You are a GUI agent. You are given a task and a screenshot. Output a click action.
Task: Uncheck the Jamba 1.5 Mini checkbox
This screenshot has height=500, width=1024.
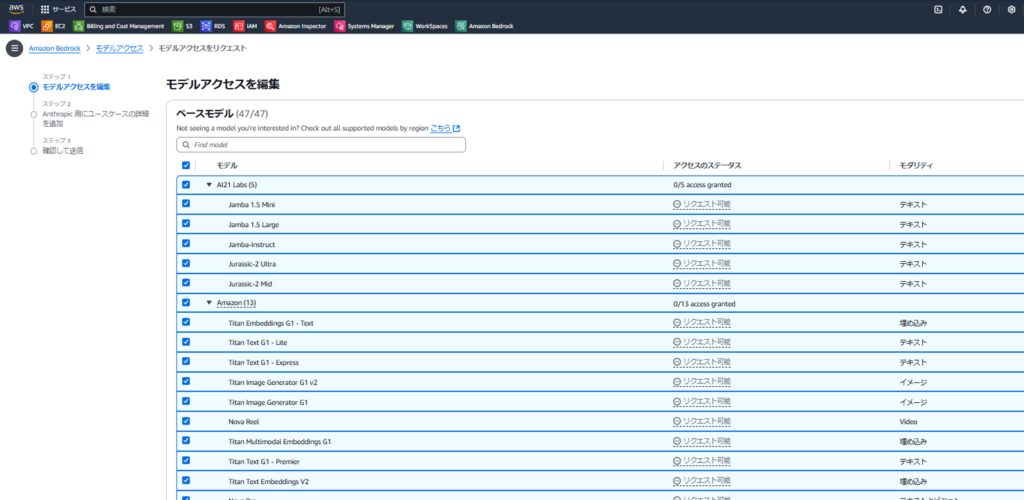point(186,204)
